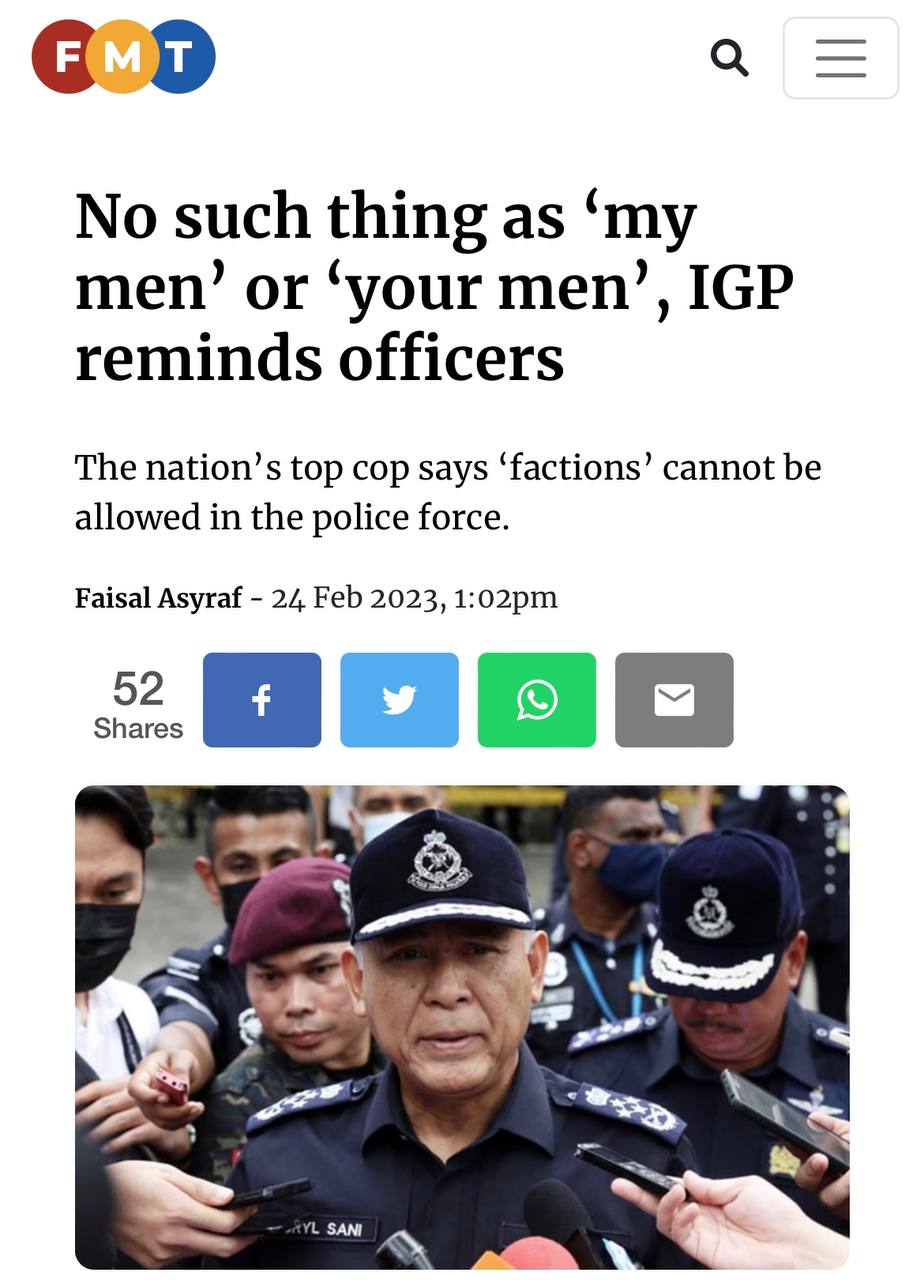
Task: Share article via Facebook icon
Action: (262, 700)
